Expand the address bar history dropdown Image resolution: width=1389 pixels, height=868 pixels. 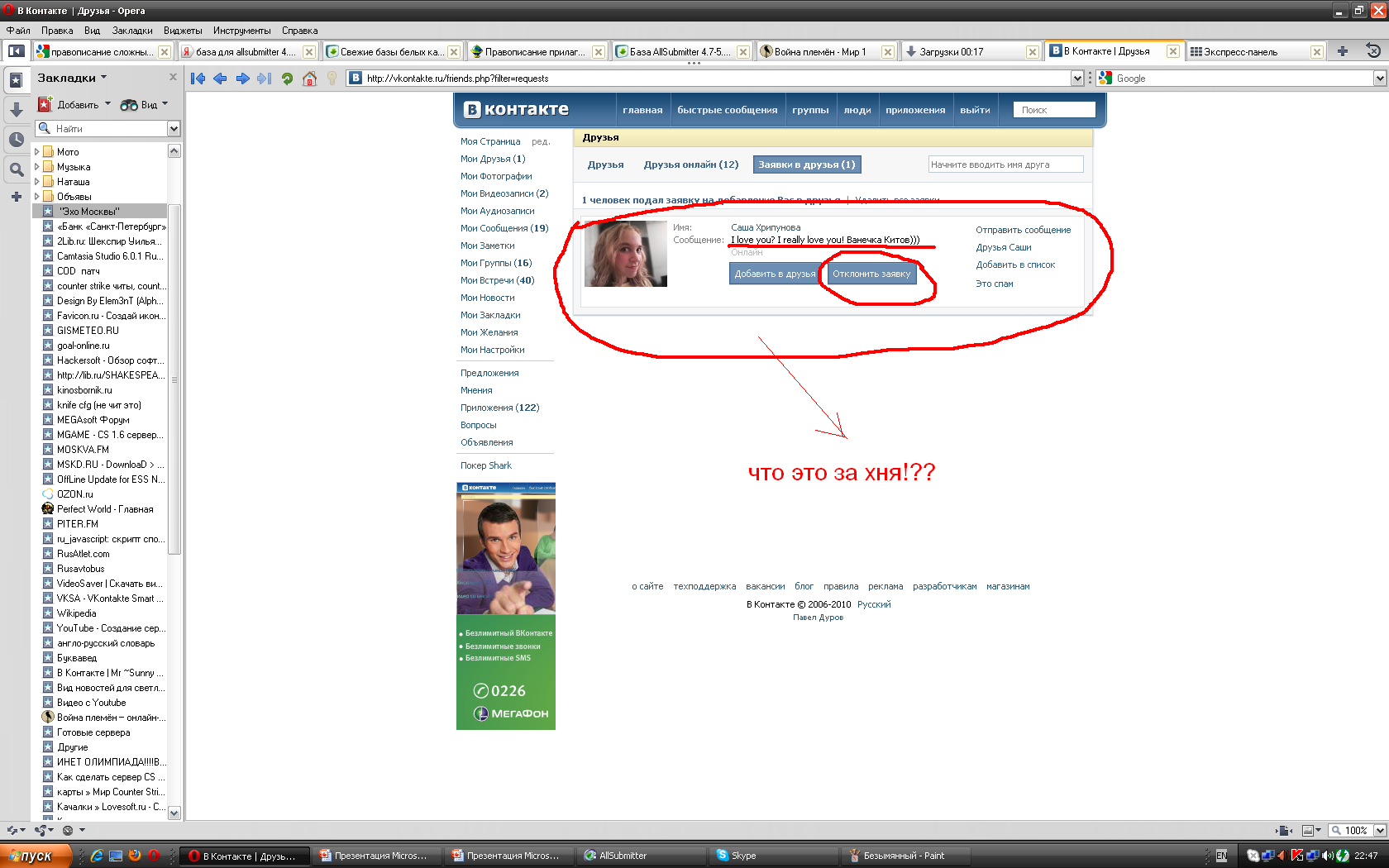[x=1076, y=79]
